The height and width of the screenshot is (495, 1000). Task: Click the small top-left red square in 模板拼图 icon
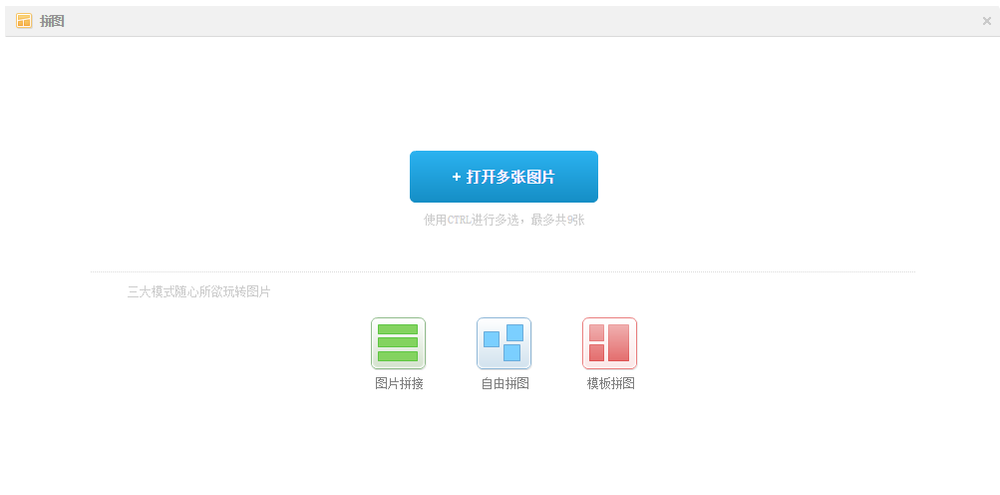(597, 333)
